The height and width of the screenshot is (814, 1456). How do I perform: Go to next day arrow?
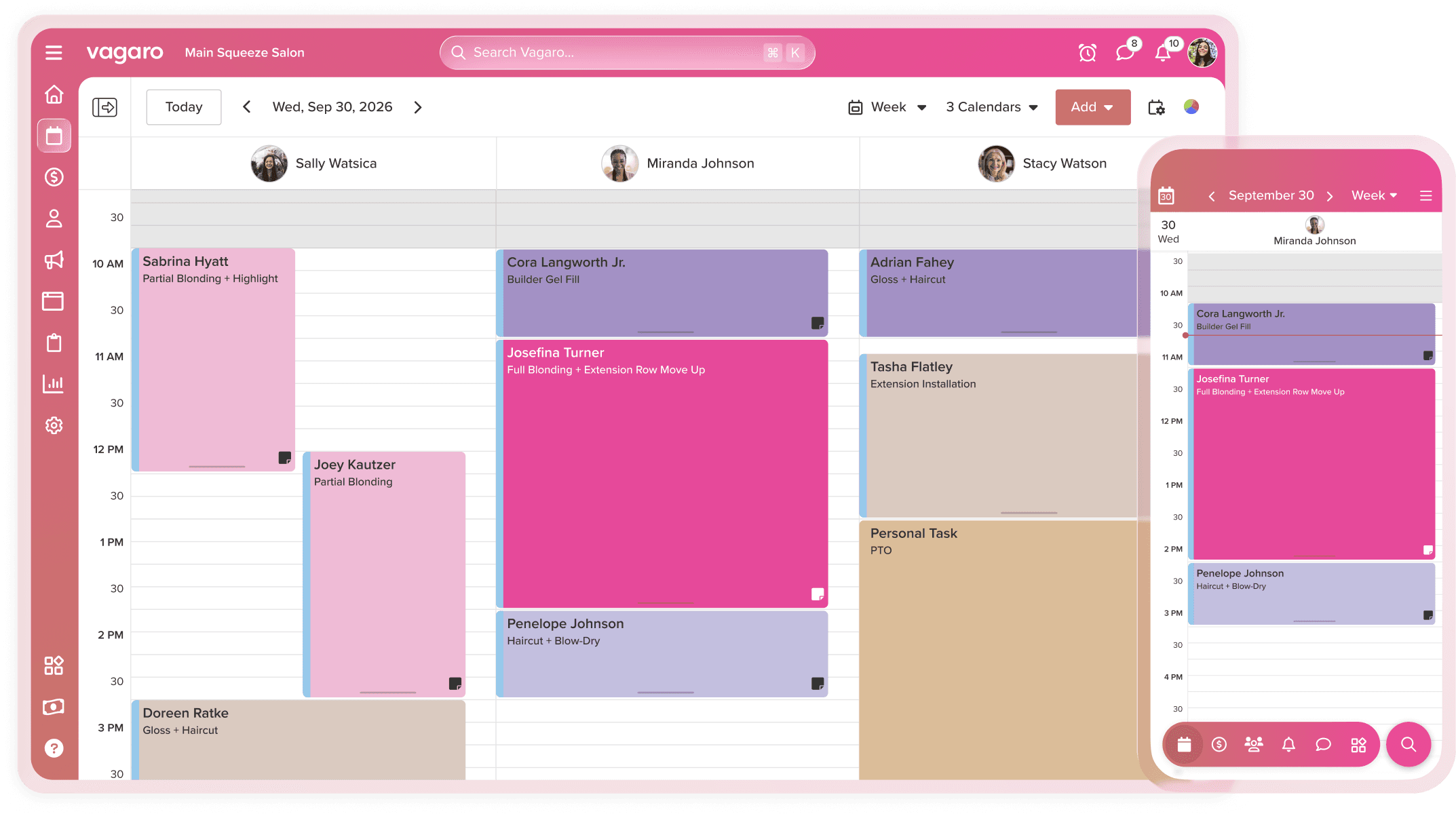[x=418, y=107]
